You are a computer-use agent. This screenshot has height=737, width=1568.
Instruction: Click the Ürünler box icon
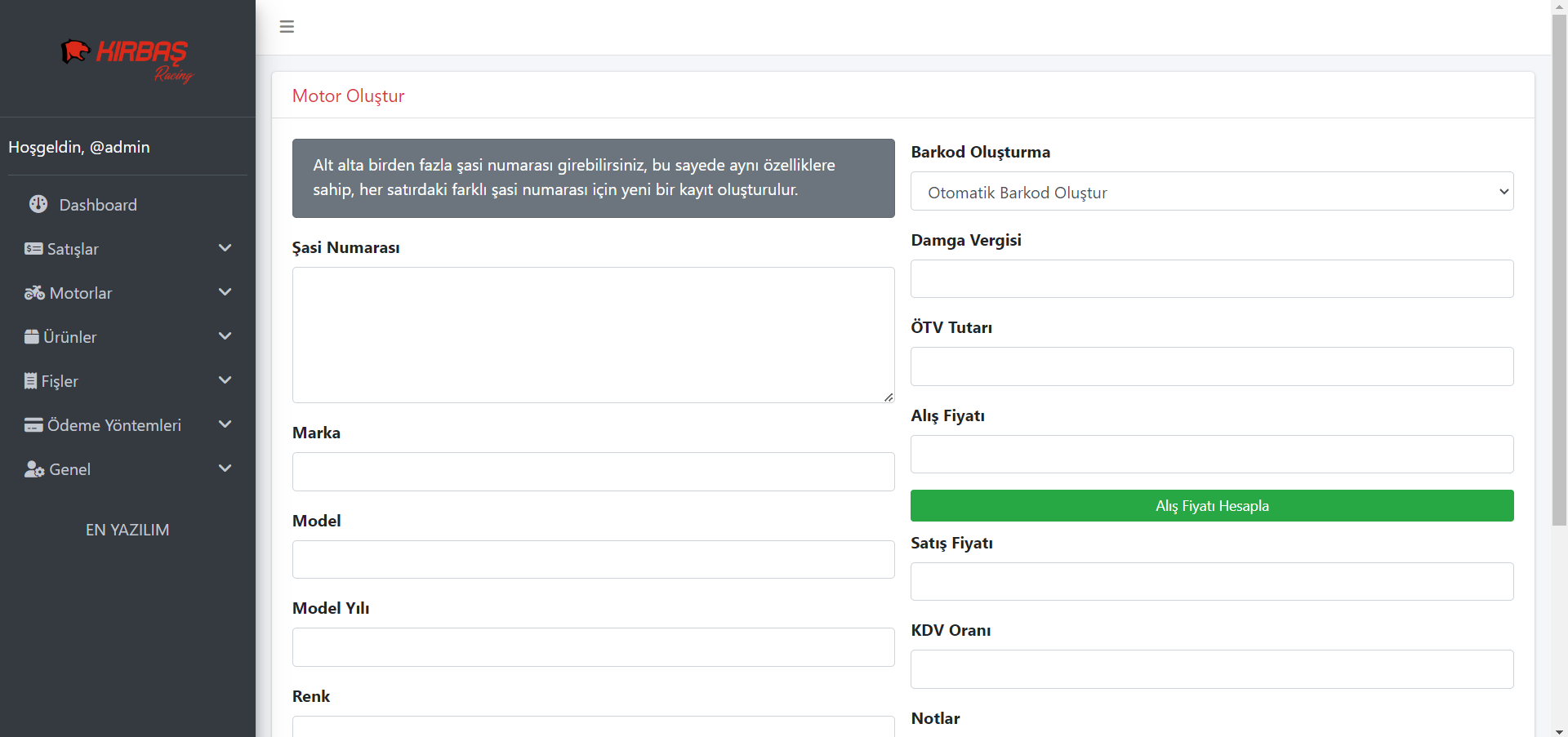click(x=32, y=337)
